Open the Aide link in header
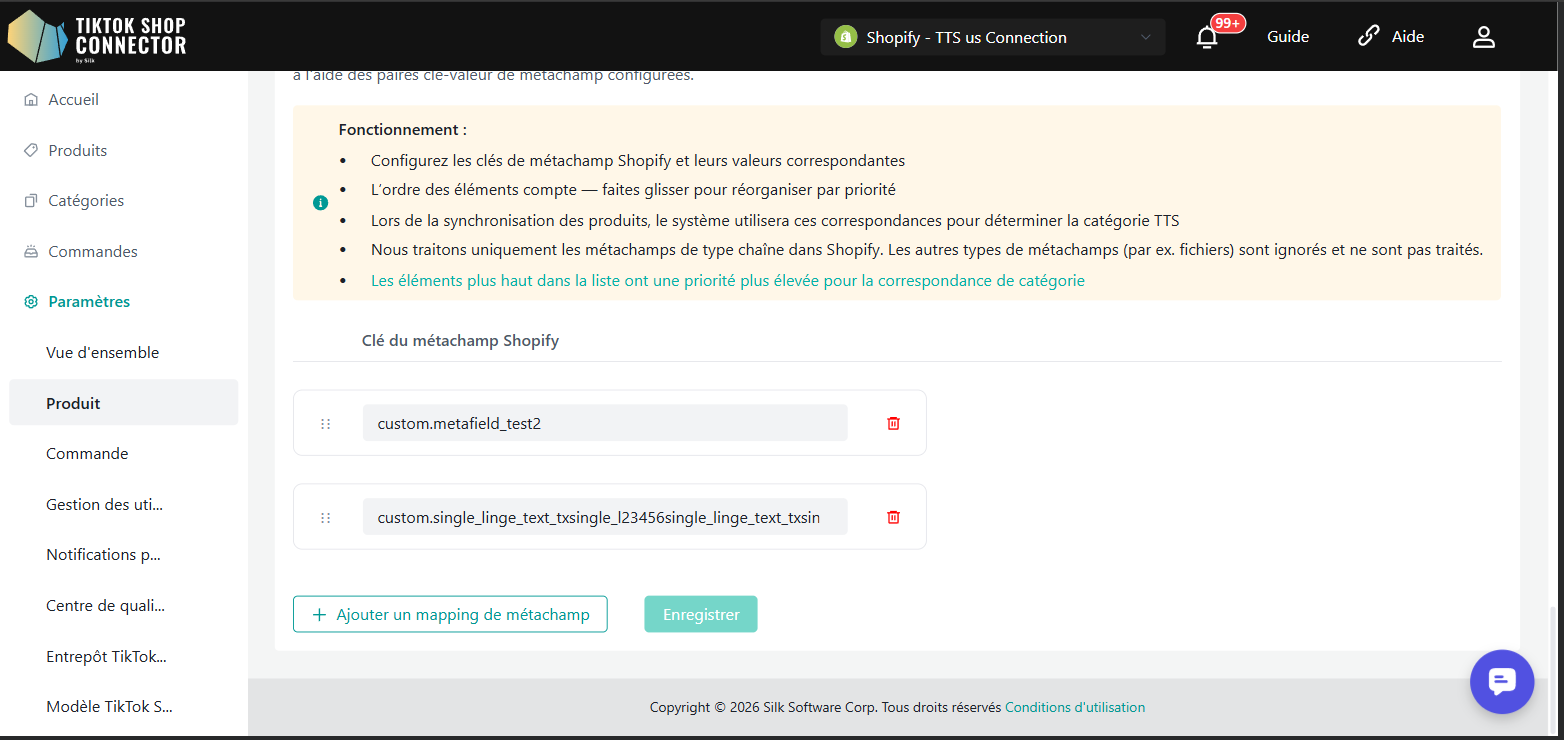This screenshot has height=740, width=1564. tap(1391, 37)
